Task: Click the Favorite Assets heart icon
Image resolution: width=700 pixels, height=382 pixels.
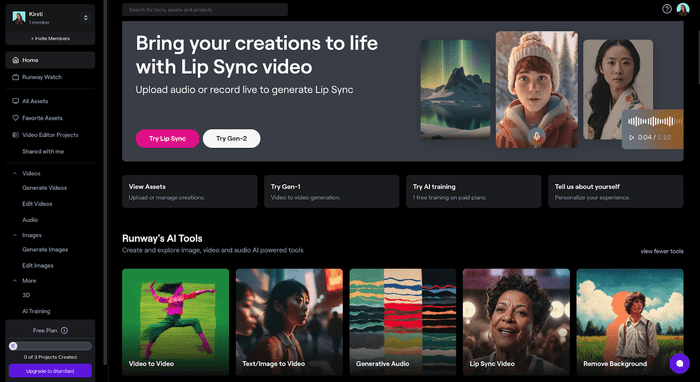Action: pyautogui.click(x=16, y=118)
